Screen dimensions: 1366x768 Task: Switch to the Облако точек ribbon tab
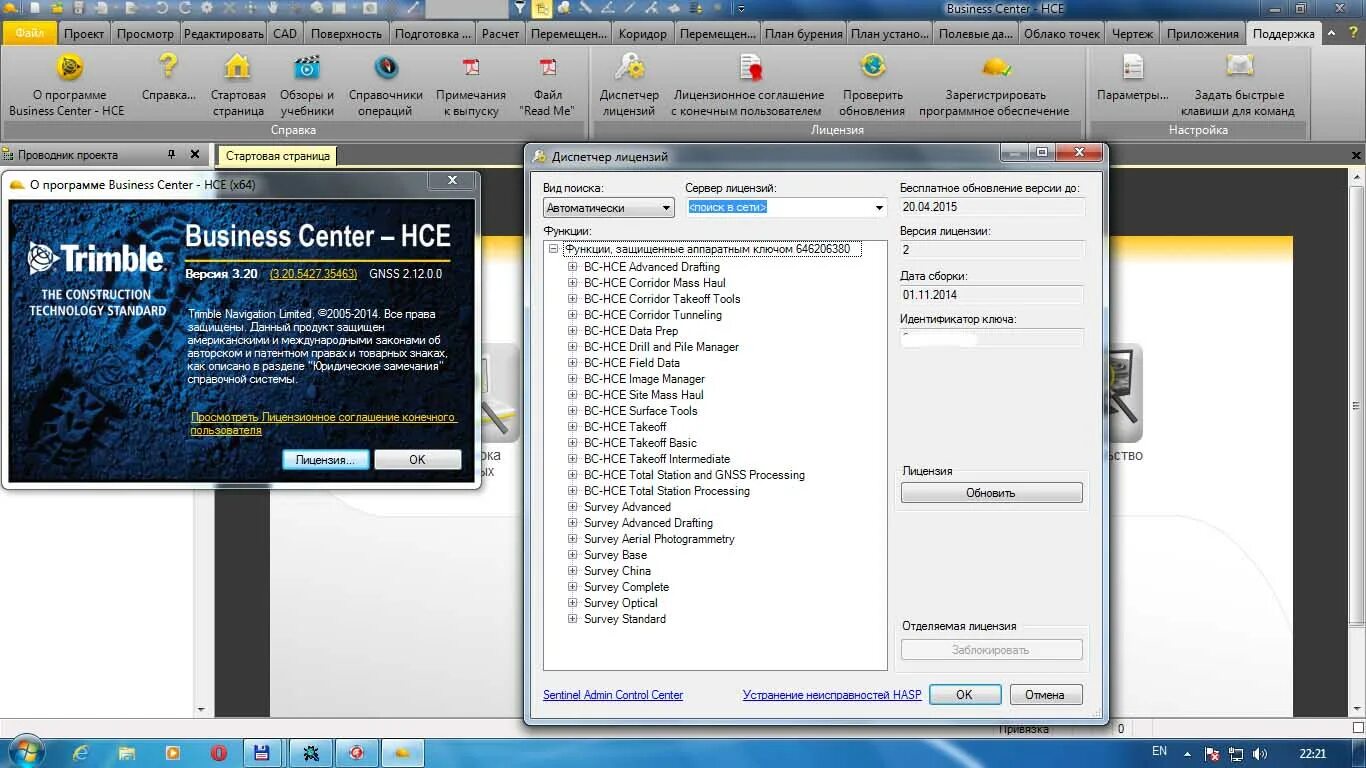[1060, 33]
